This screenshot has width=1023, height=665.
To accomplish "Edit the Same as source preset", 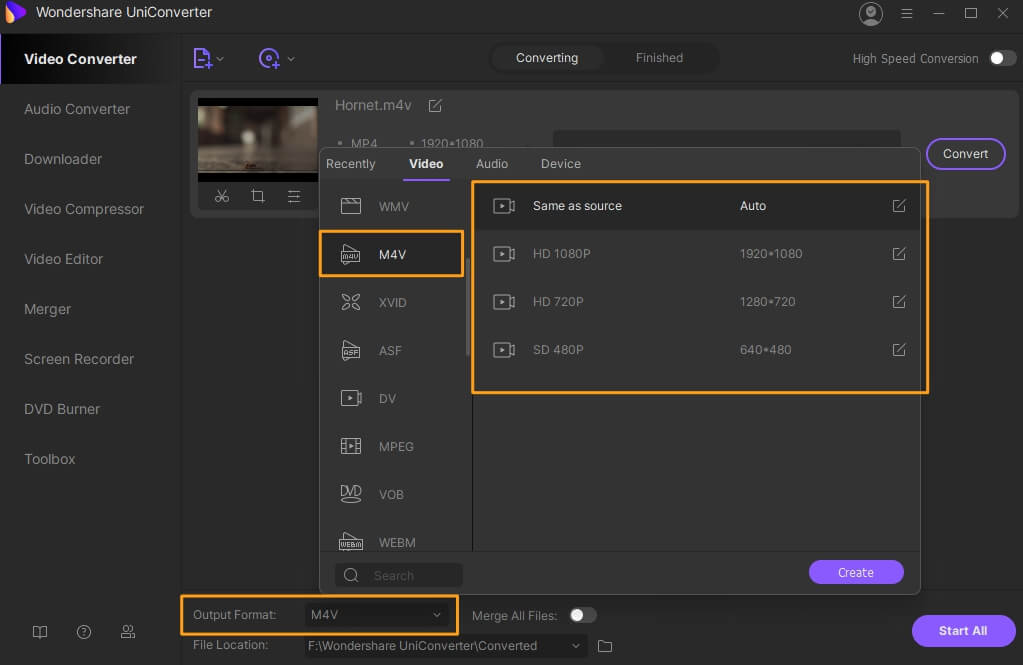I will (x=899, y=206).
